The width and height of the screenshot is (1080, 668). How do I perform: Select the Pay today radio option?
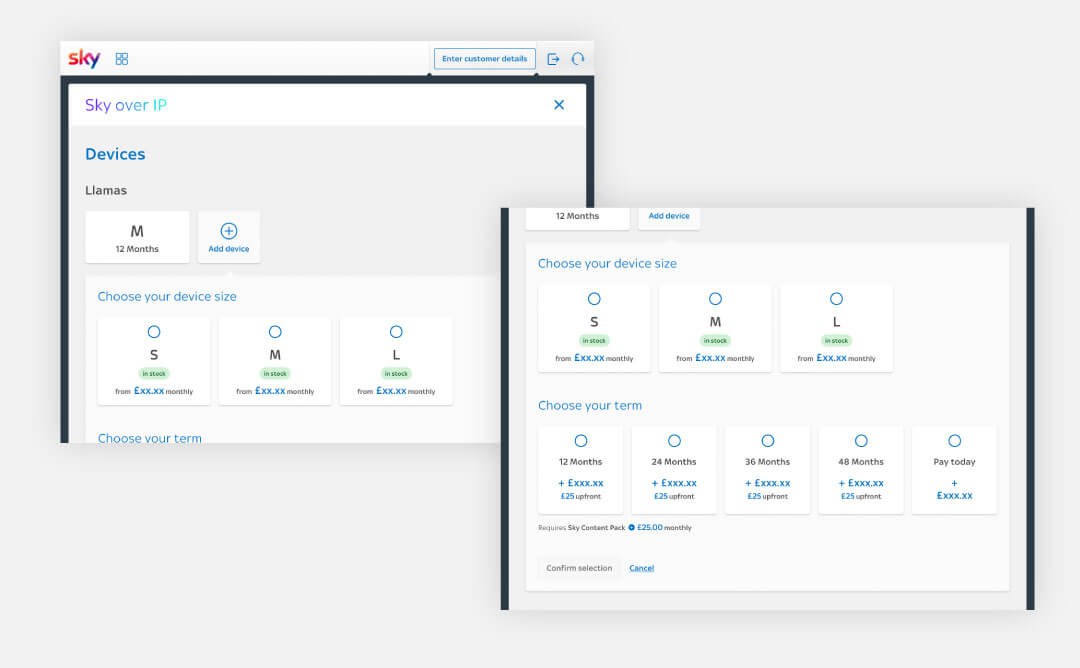point(955,441)
